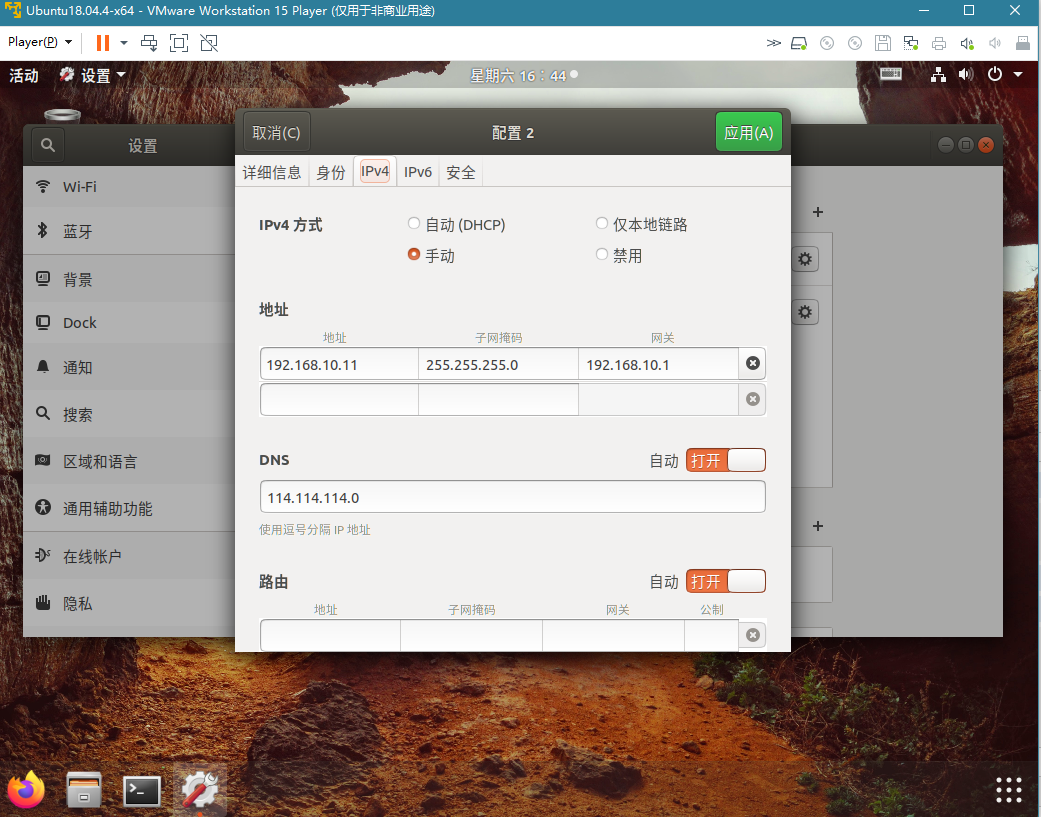Viewport: 1041px width, 817px height.
Task: Click the double arrow expand devices icon
Action: pos(773,43)
